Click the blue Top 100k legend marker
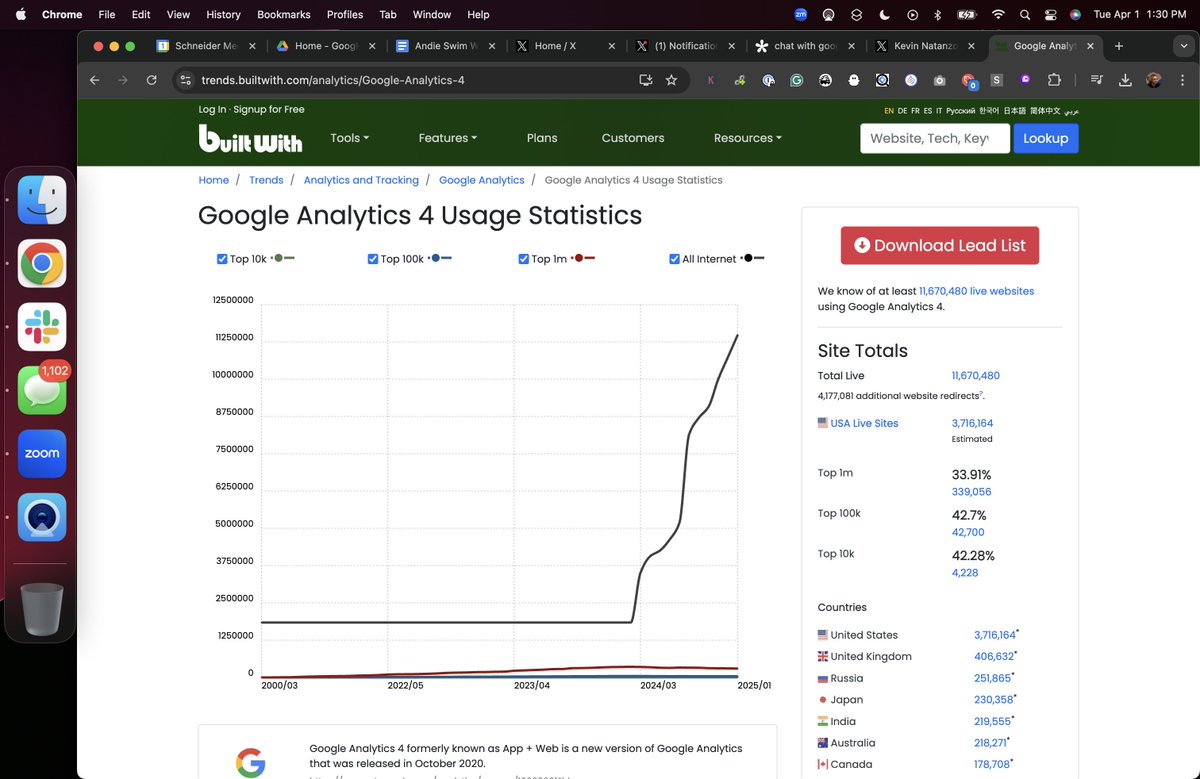 click(441, 258)
